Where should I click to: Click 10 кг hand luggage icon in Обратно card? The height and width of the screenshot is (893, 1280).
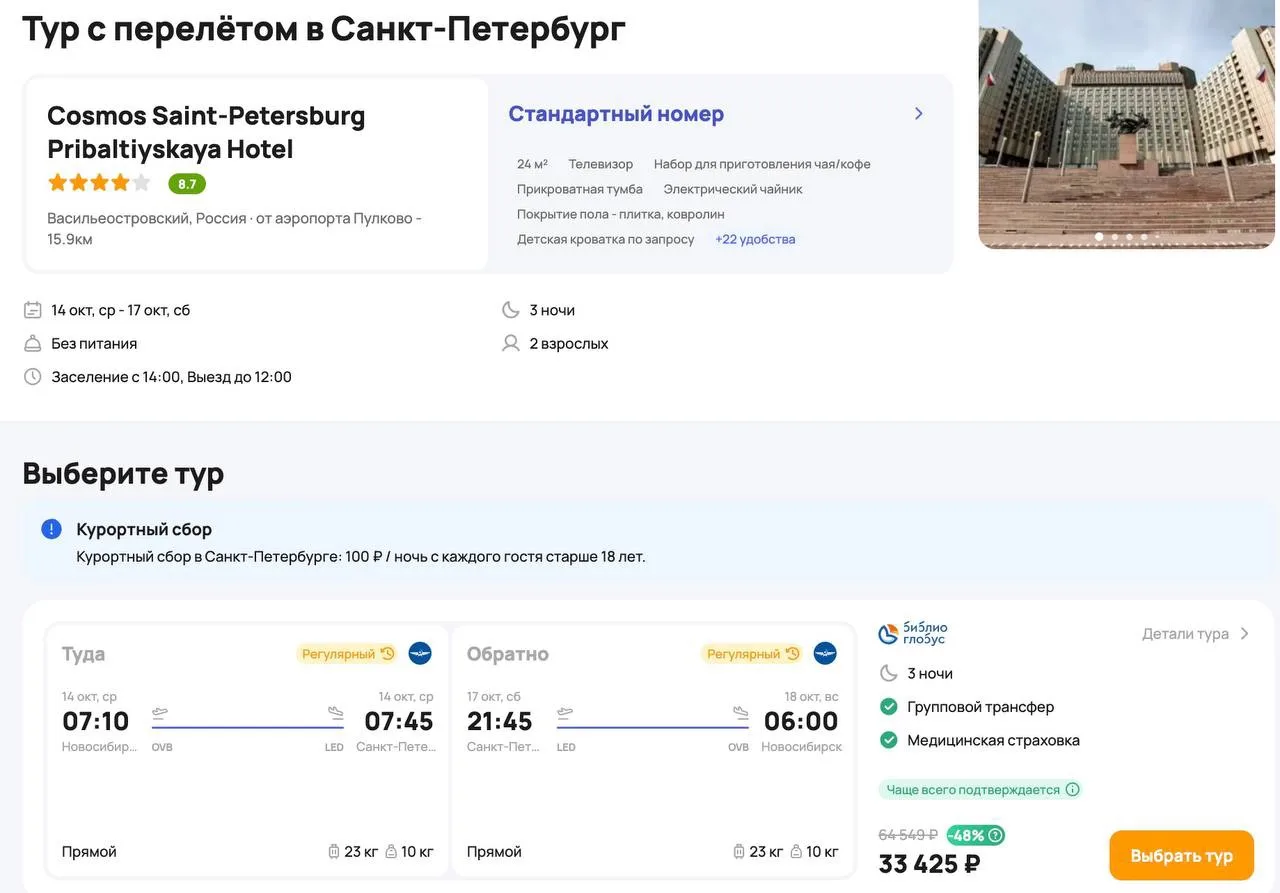point(796,852)
